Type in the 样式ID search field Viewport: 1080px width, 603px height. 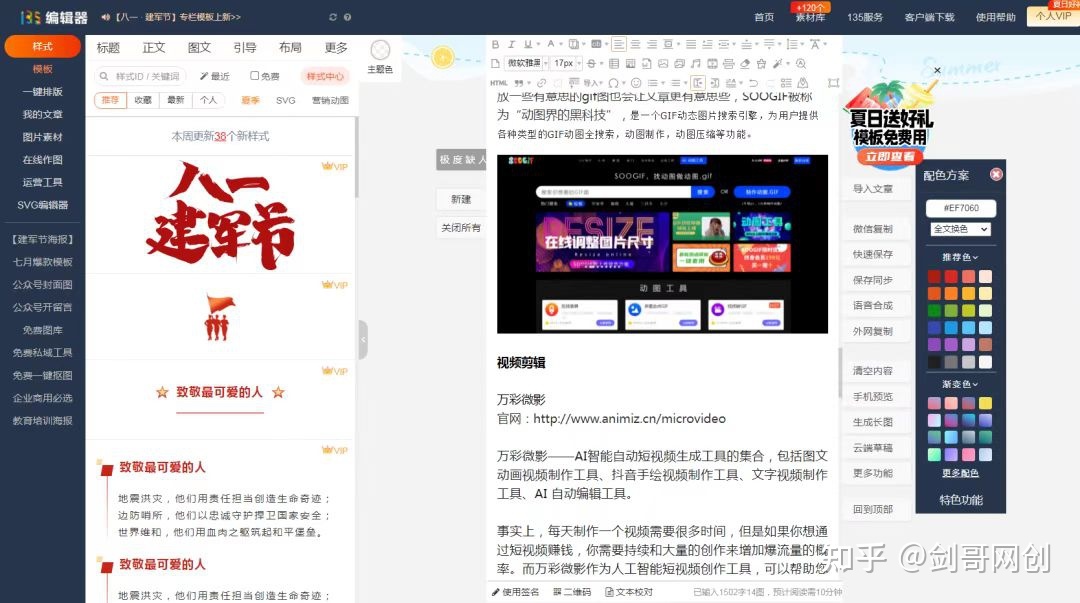pos(145,76)
